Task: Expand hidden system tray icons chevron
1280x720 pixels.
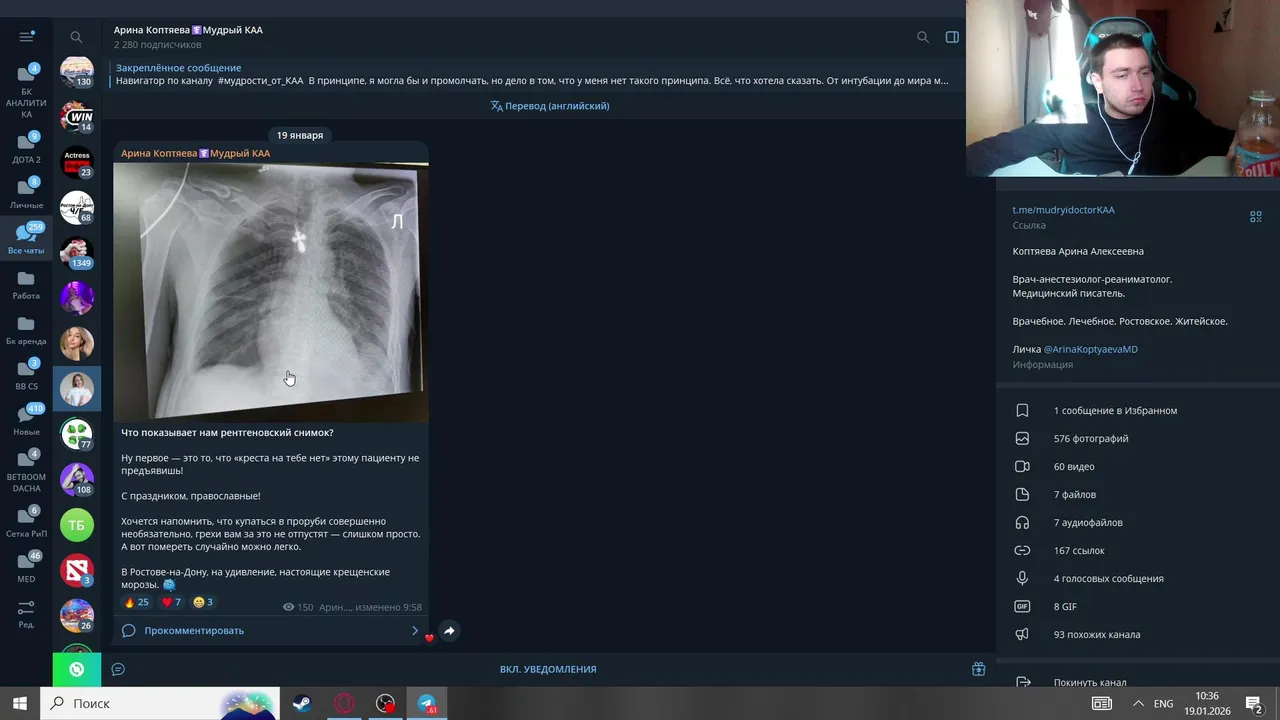Action: [x=1138, y=704]
